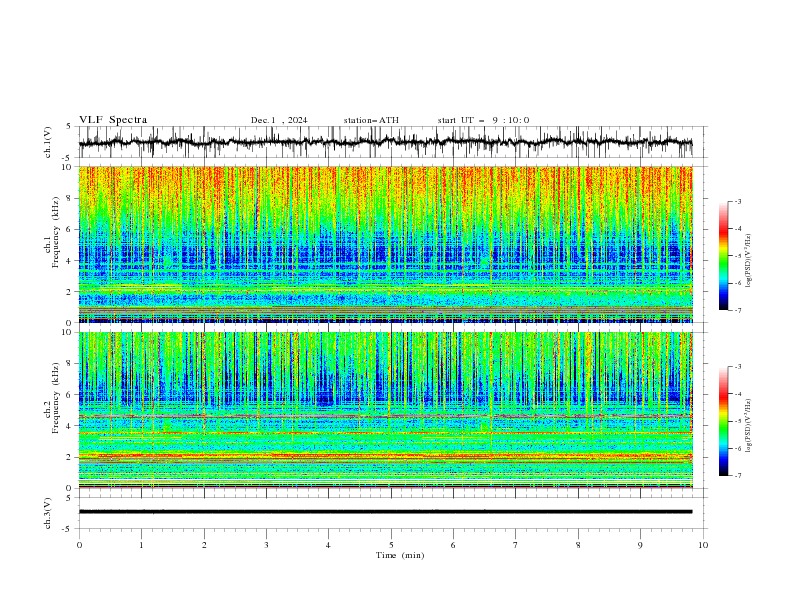Click time axis tick label '10'
Screen dimensions: 792x612
pos(703,545)
